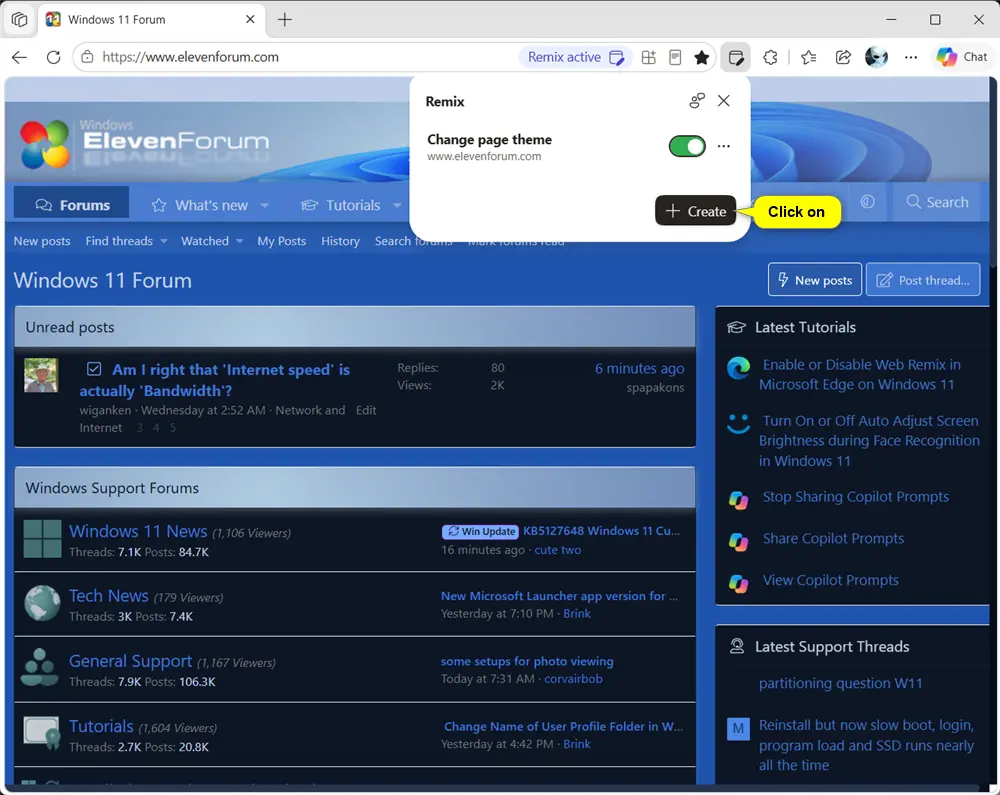Click the vertical page scrollbar
This screenshot has width=1000, height=795.
[994, 172]
